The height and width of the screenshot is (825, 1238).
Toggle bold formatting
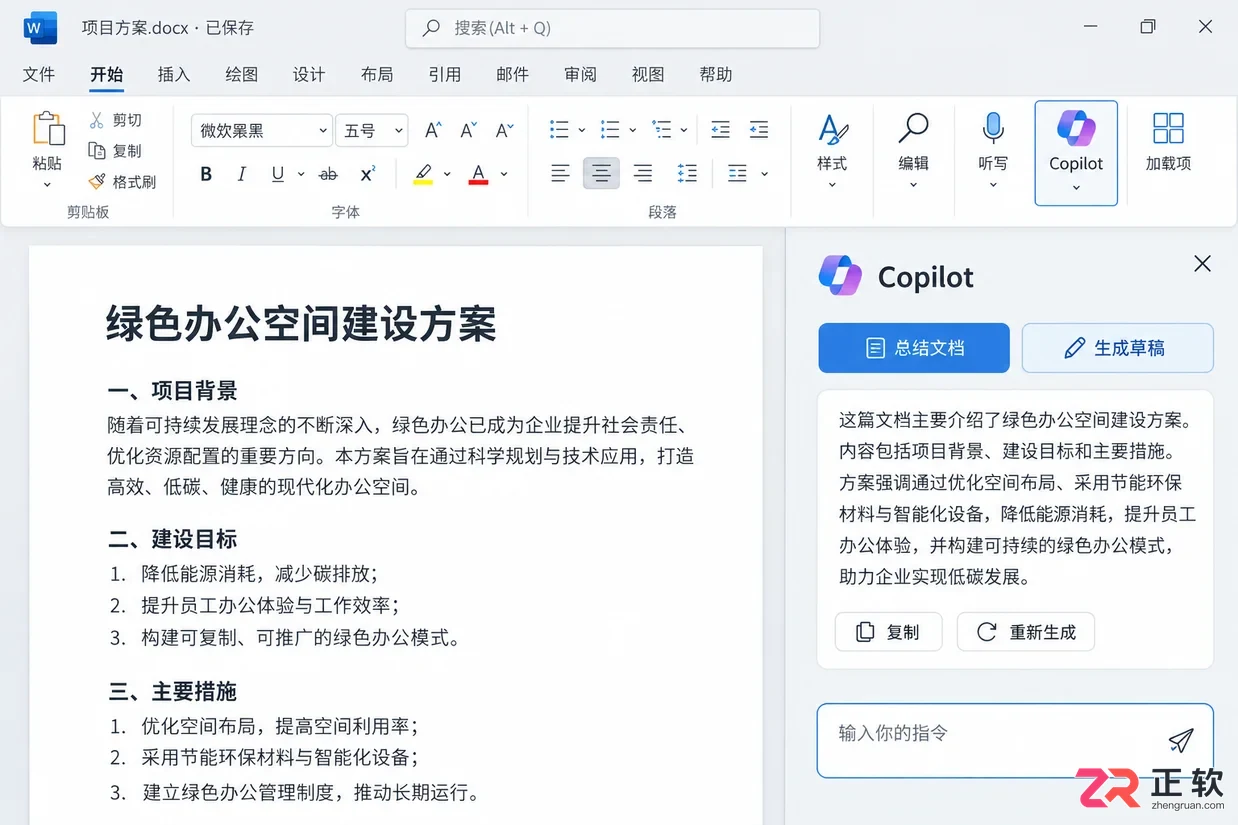pos(206,174)
